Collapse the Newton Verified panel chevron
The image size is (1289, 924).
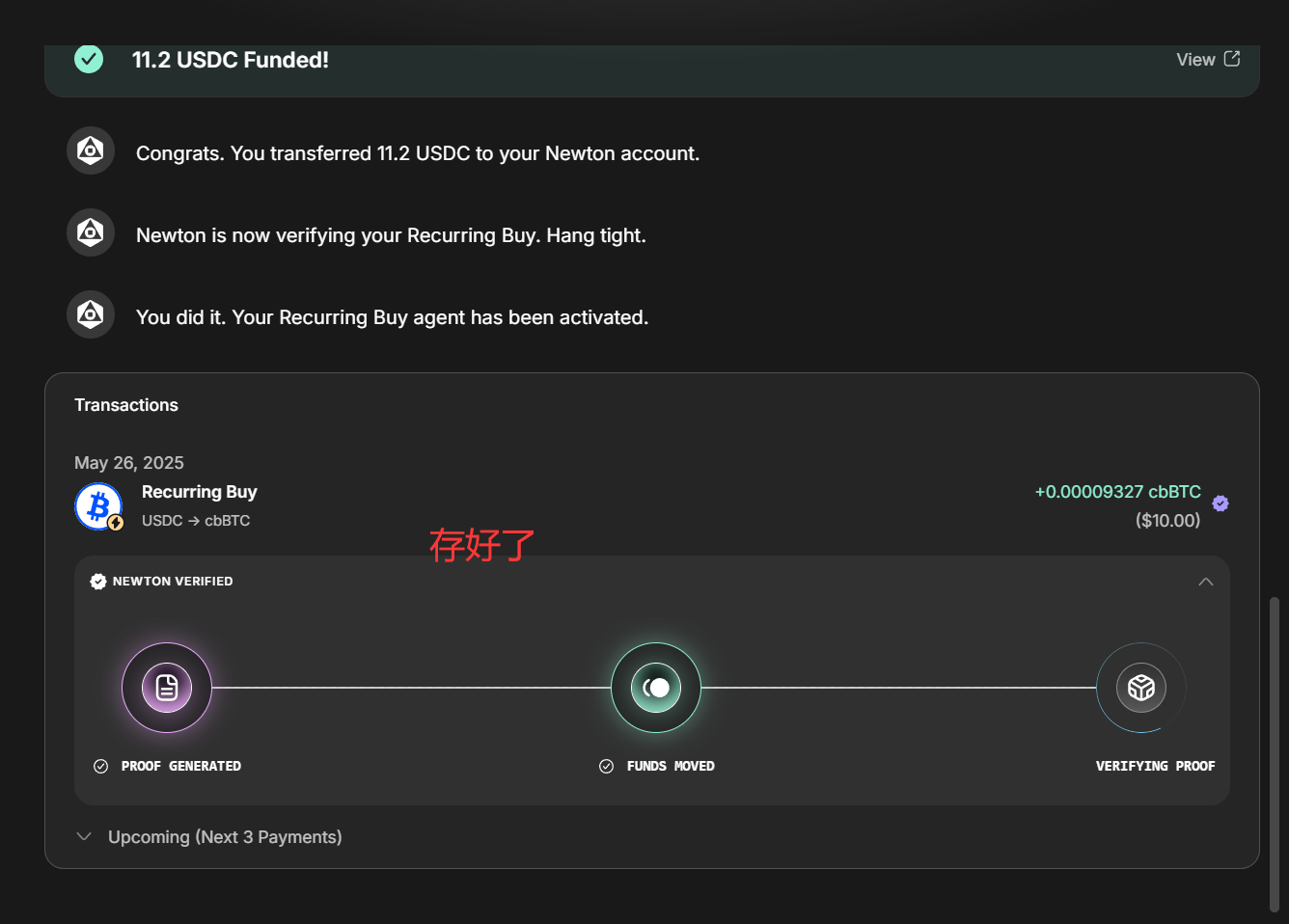[1206, 582]
